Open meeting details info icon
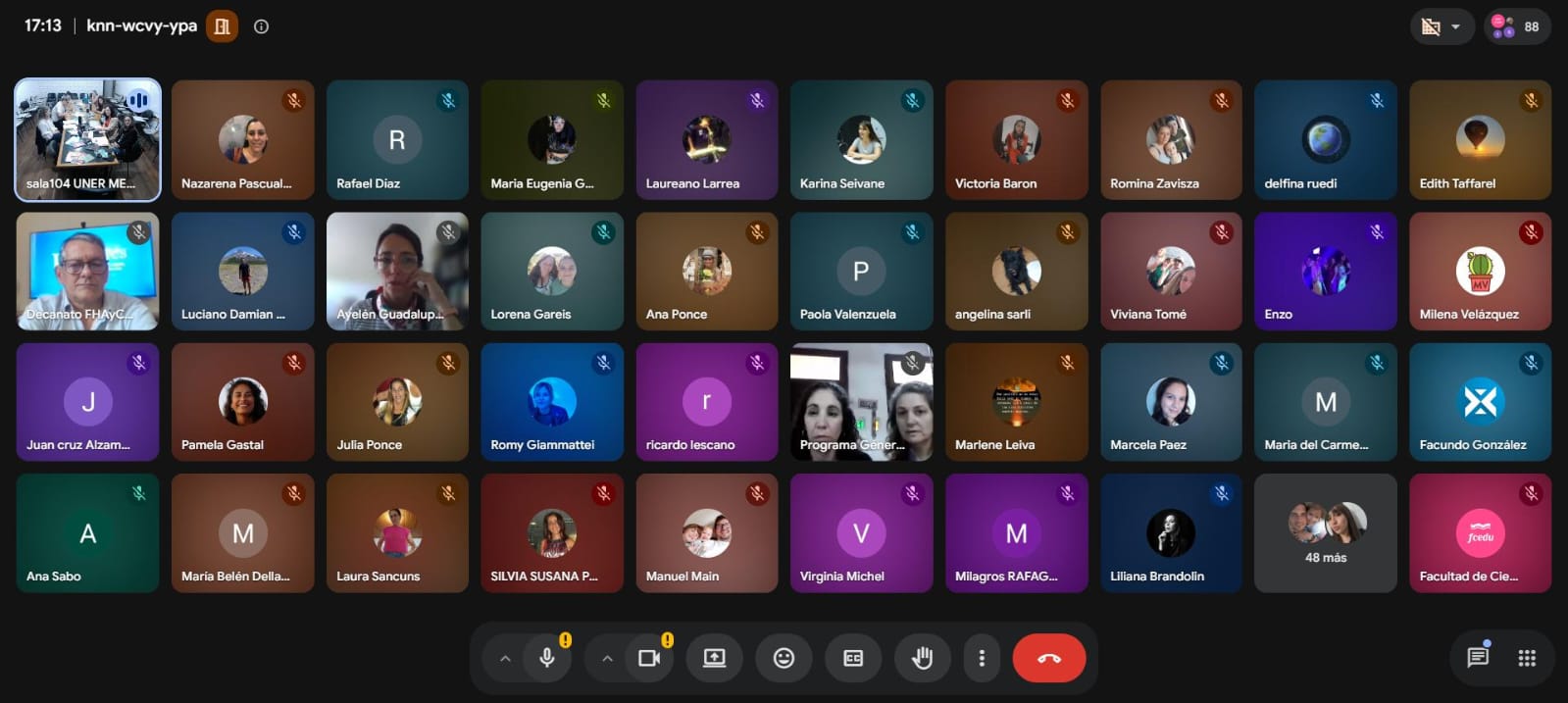The width and height of the screenshot is (1568, 703). click(x=261, y=26)
